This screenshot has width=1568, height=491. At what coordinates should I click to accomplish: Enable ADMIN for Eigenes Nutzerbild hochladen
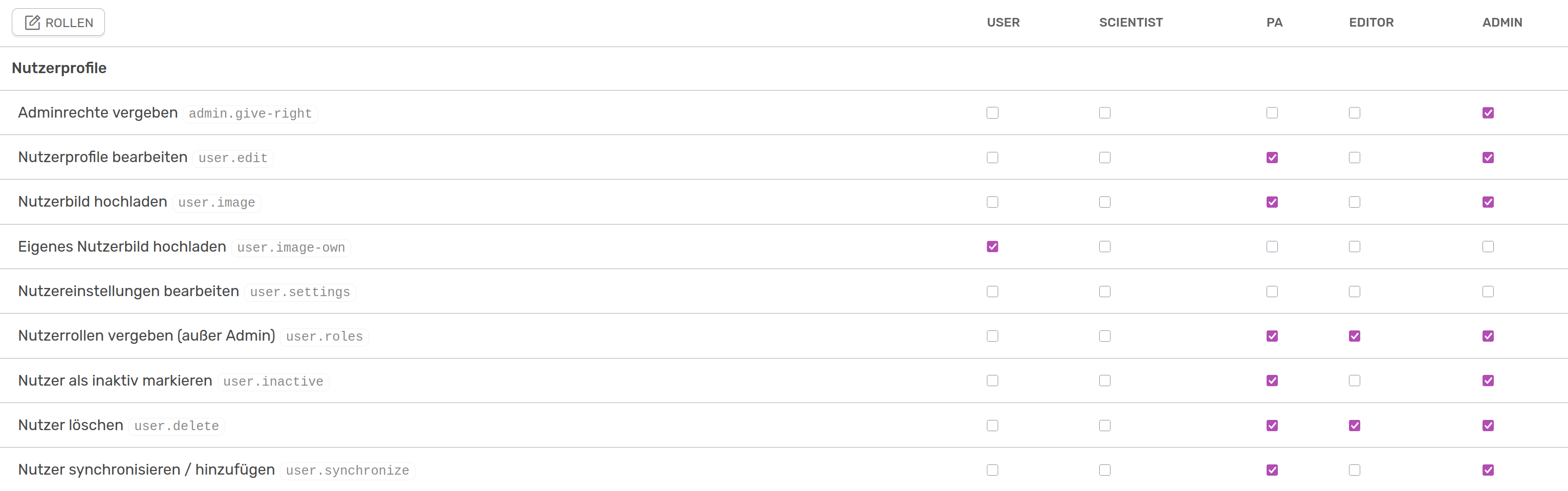point(1488,247)
